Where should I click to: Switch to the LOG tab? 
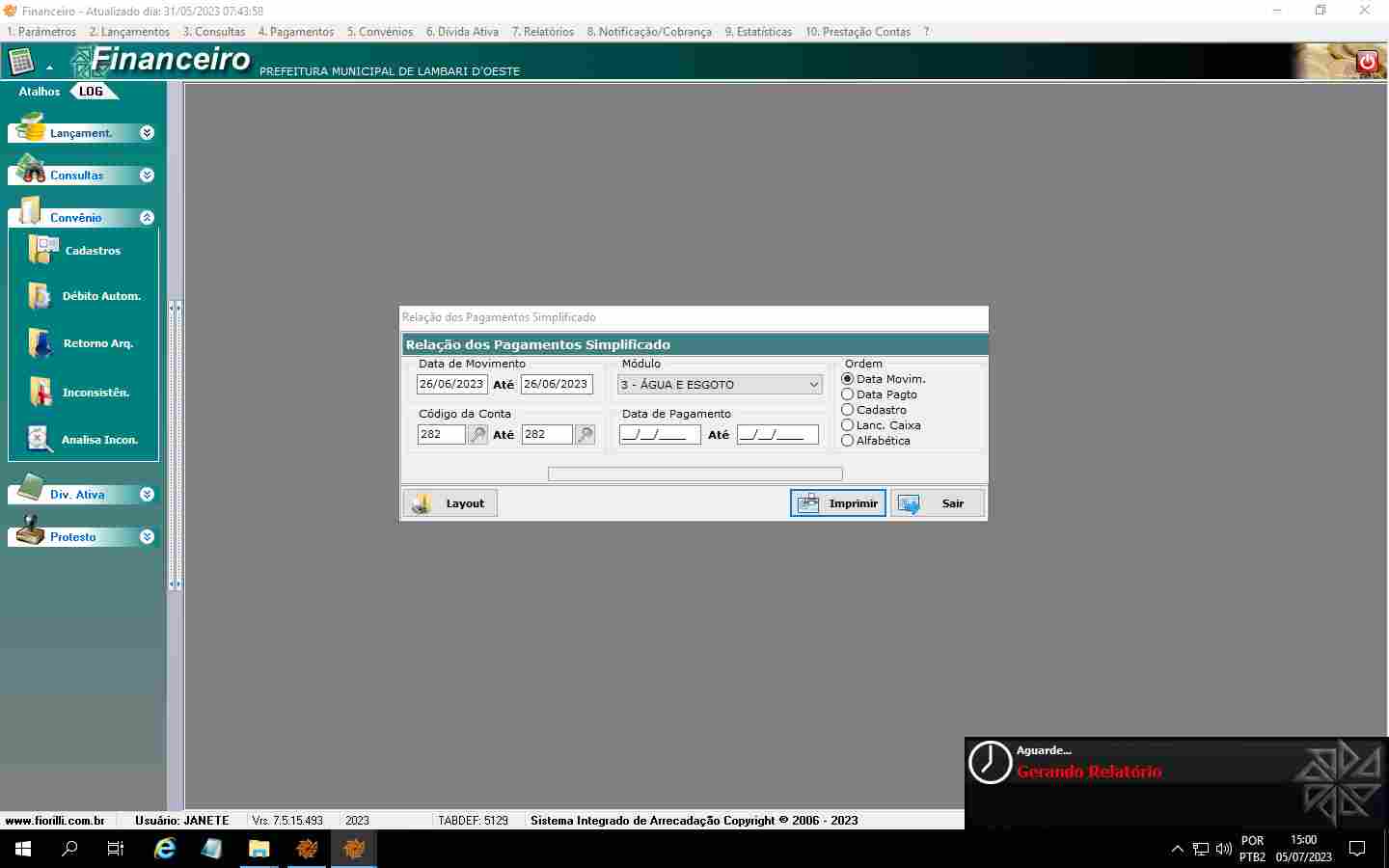click(x=91, y=92)
